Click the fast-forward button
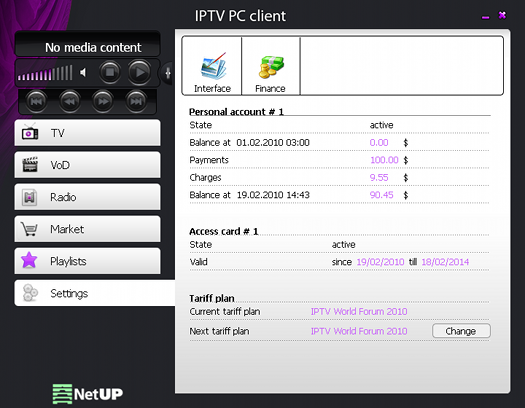The image size is (525, 408). coord(103,101)
